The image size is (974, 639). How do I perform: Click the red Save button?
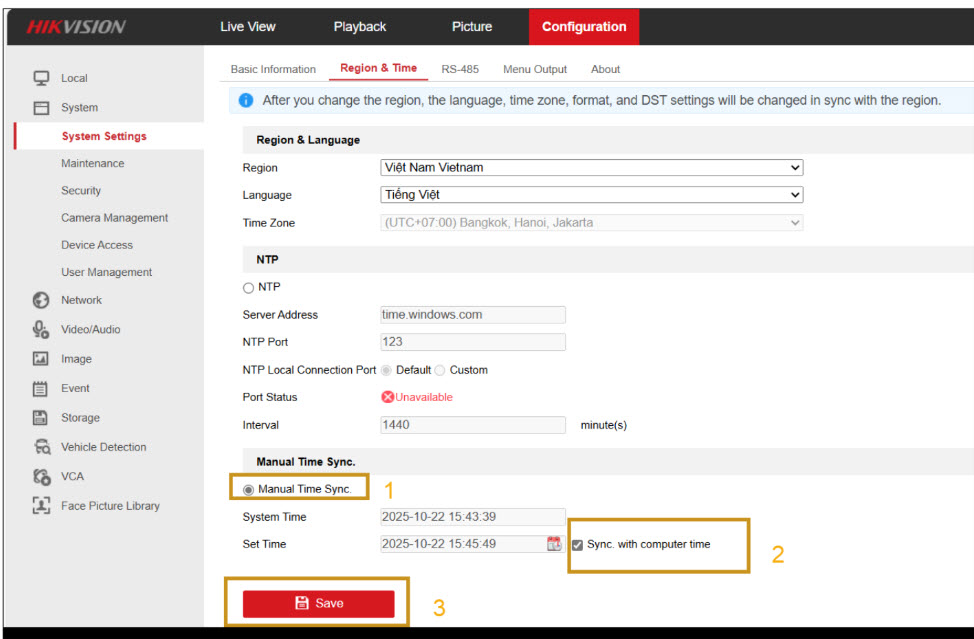click(319, 603)
